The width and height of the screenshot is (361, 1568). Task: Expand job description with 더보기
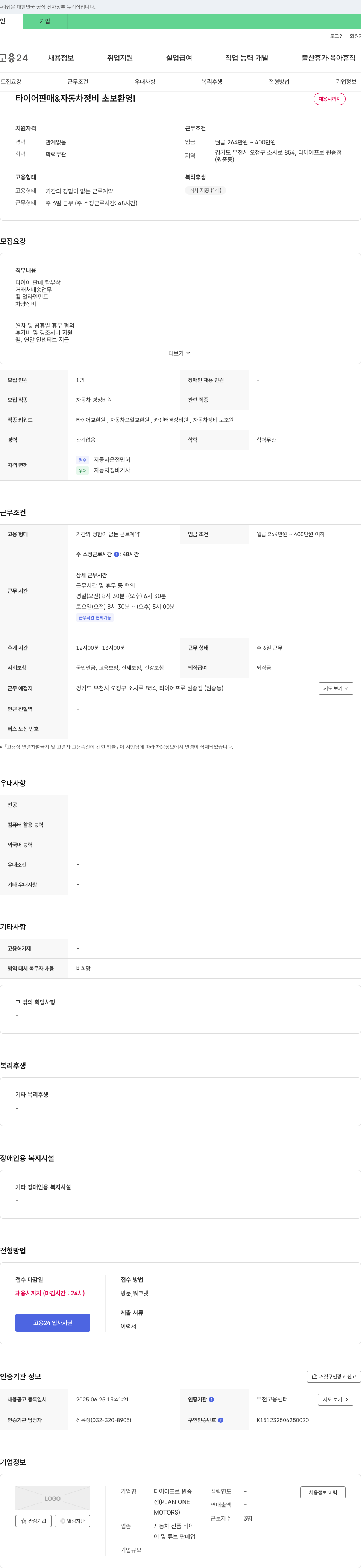(180, 353)
